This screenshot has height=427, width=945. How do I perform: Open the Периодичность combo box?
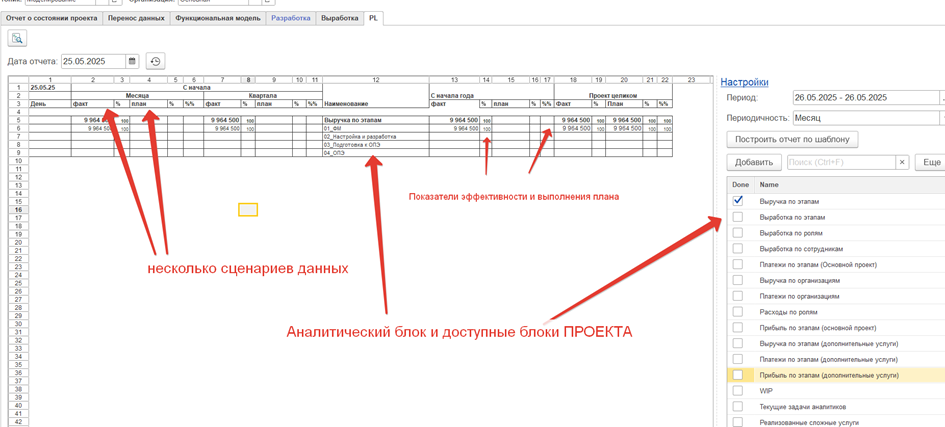point(868,119)
